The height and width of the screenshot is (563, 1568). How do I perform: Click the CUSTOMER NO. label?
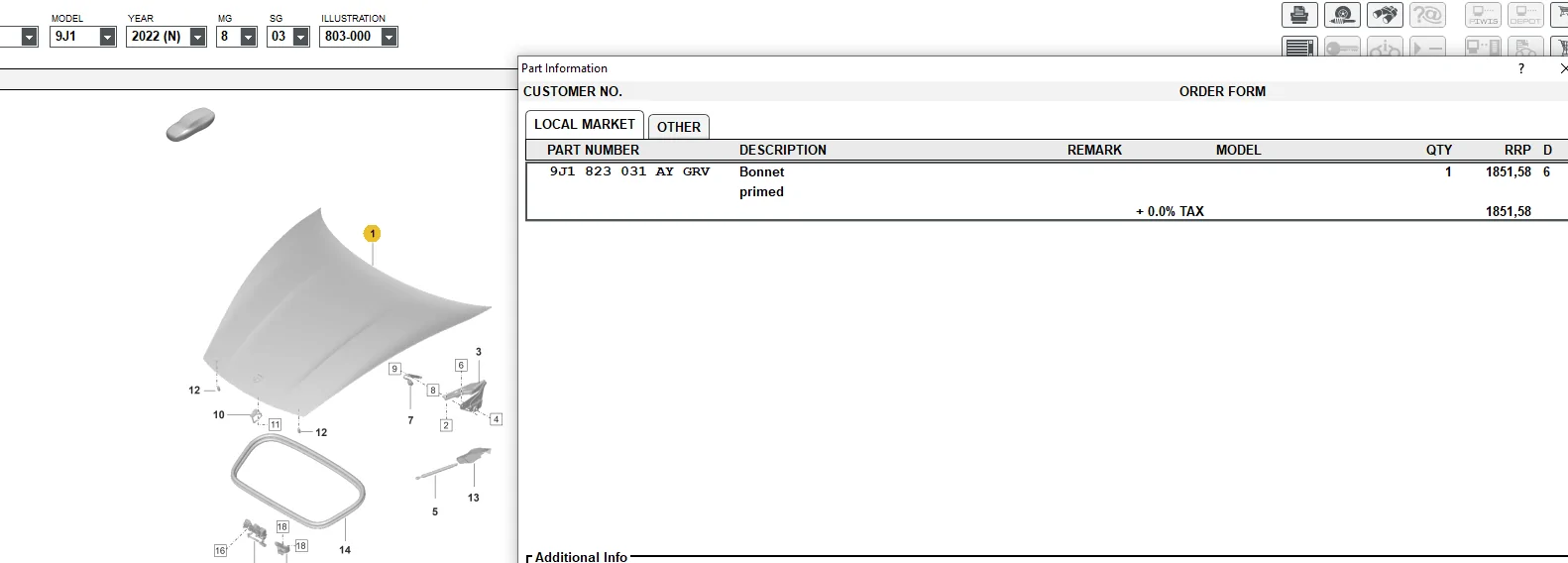[x=573, y=91]
